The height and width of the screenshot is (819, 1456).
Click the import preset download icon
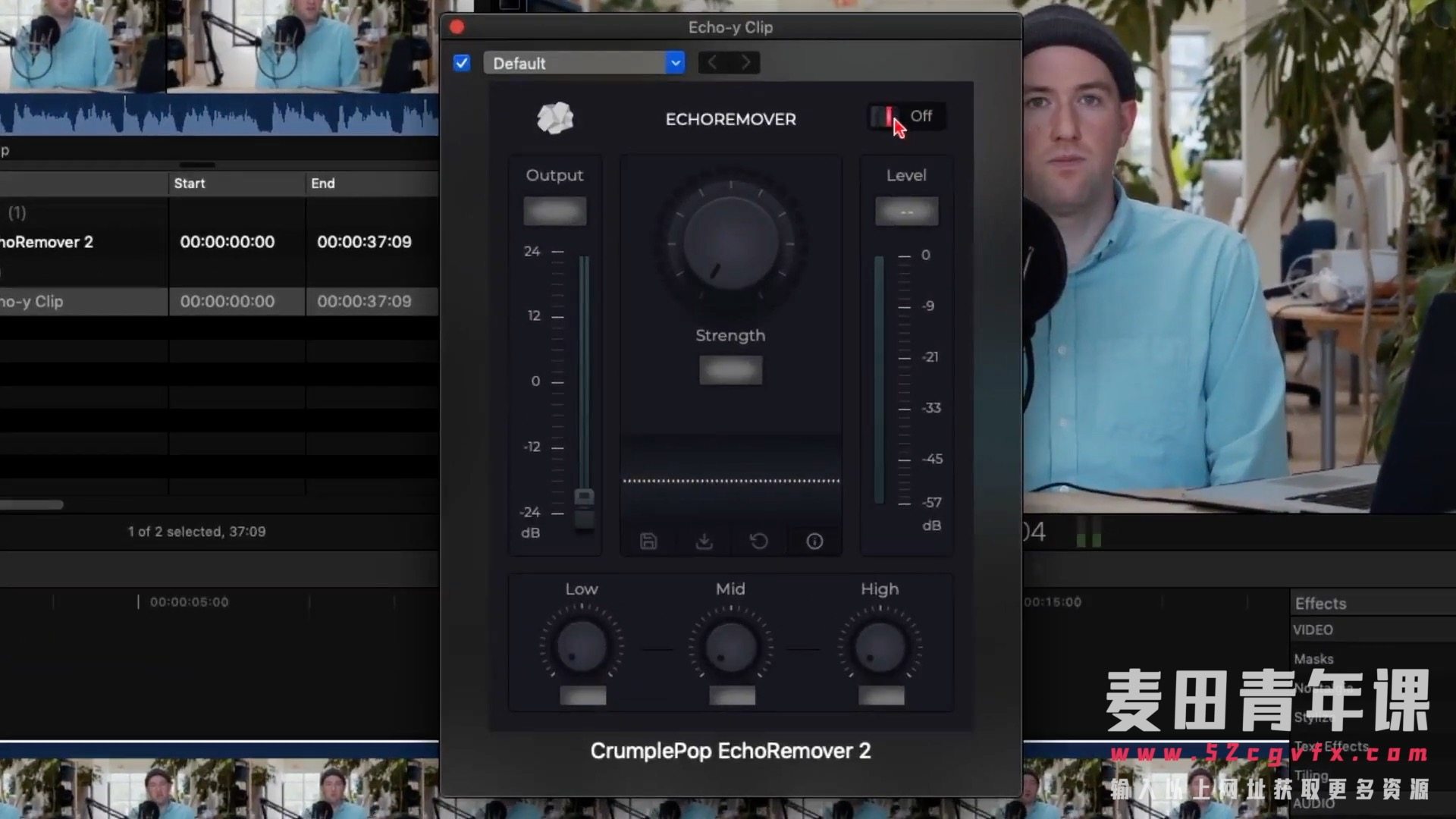click(x=704, y=541)
